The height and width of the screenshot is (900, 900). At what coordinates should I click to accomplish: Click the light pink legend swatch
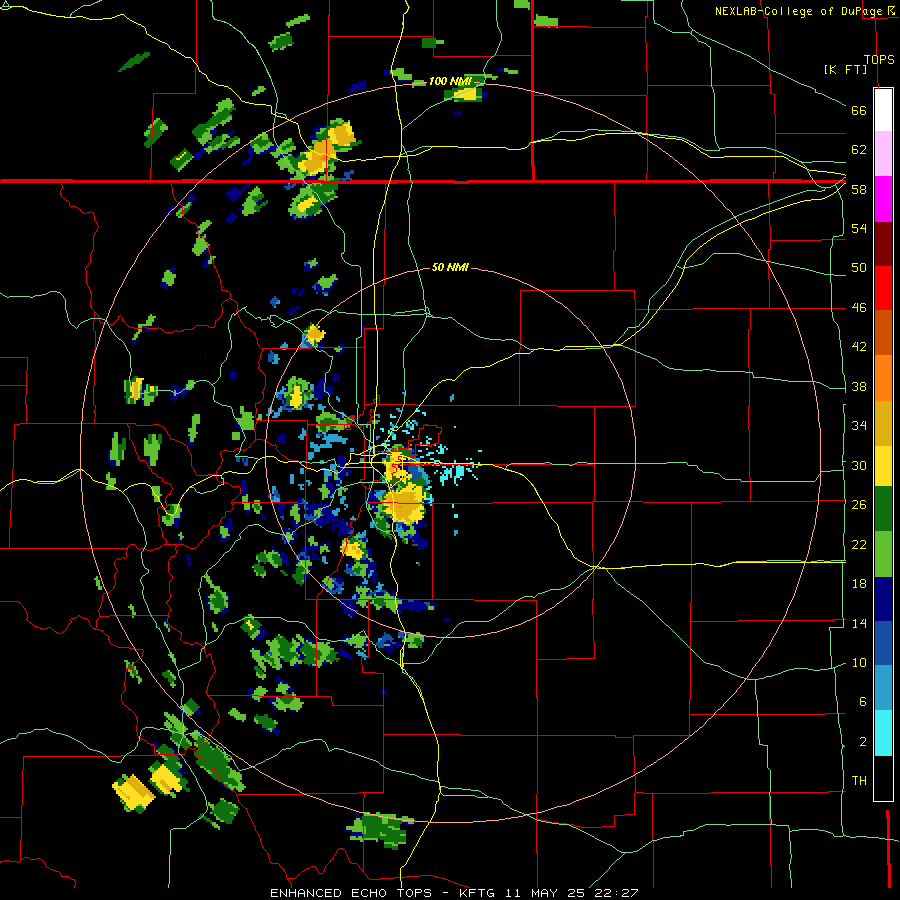click(883, 154)
